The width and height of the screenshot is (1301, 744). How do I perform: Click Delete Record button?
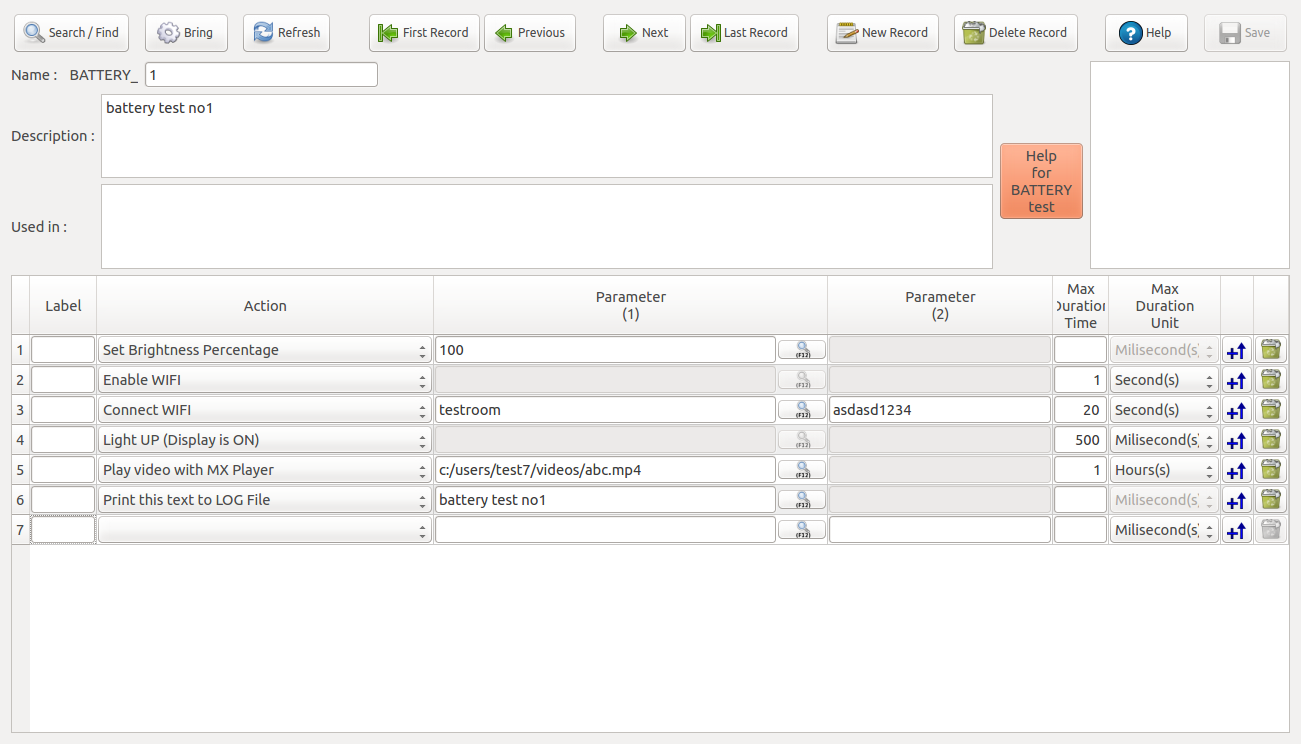pos(1016,33)
